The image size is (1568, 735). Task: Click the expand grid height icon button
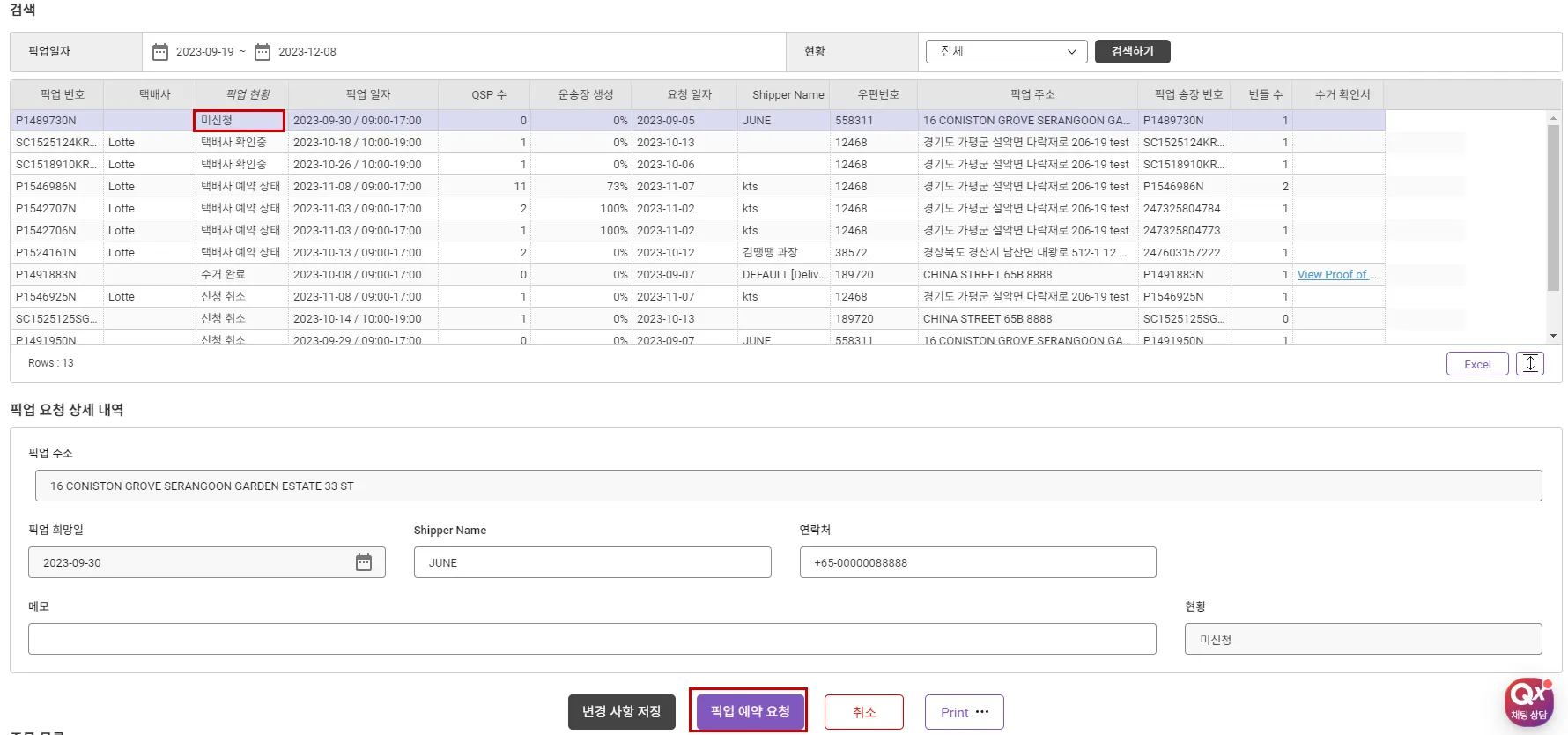[x=1530, y=364]
